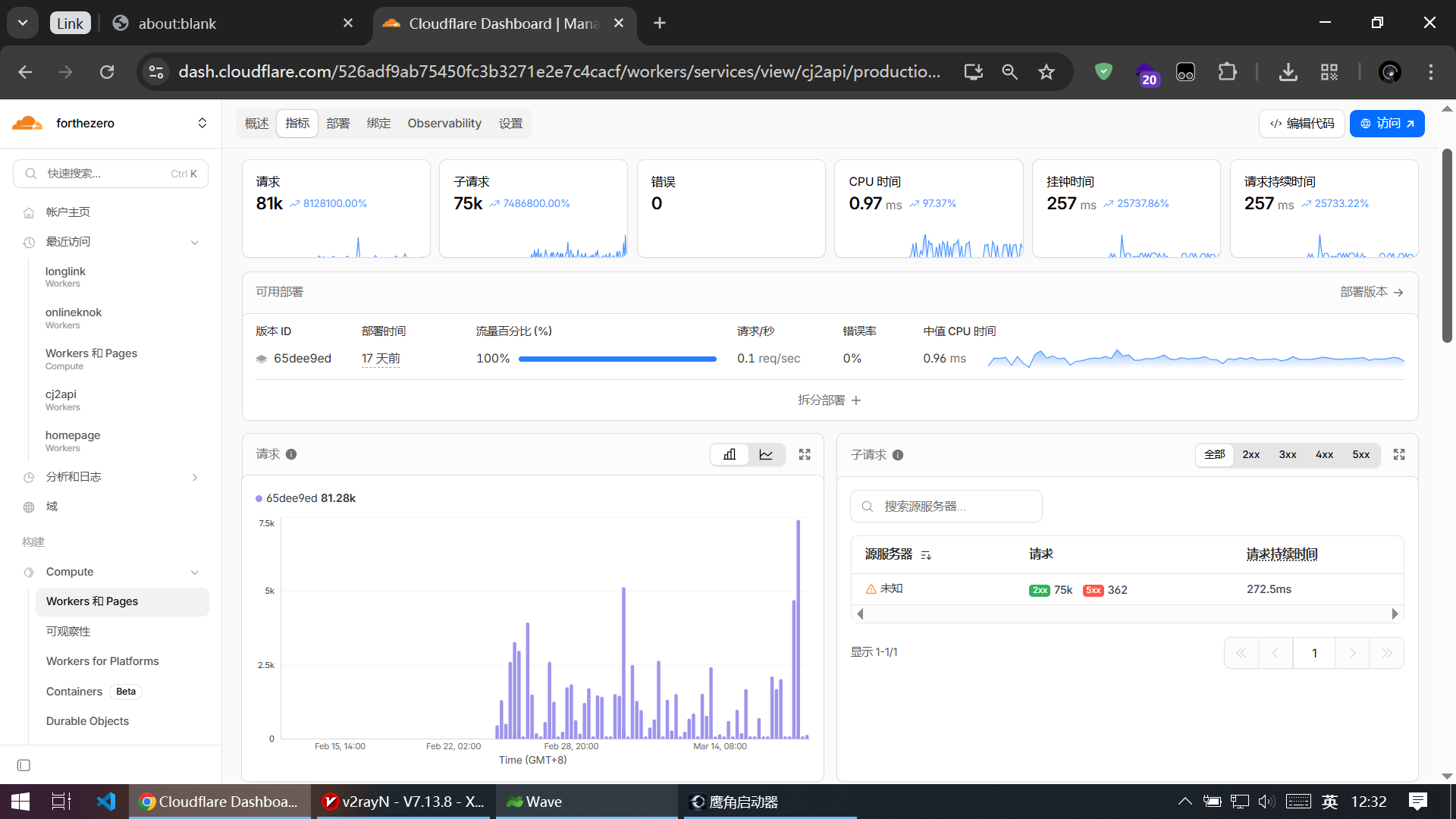Screen dimensions: 1456x819
Task: Collapse the sidebar panel icon
Action: (24, 765)
